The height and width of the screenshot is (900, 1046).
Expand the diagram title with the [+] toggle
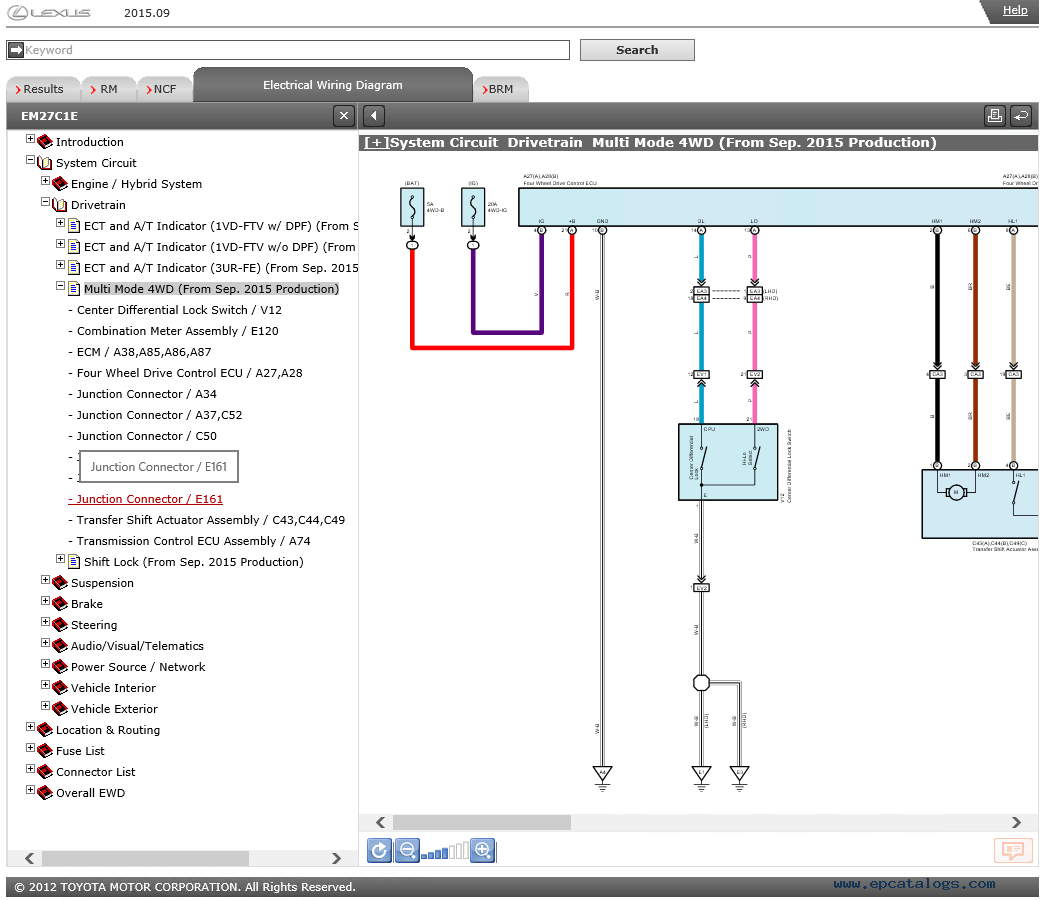pos(376,142)
